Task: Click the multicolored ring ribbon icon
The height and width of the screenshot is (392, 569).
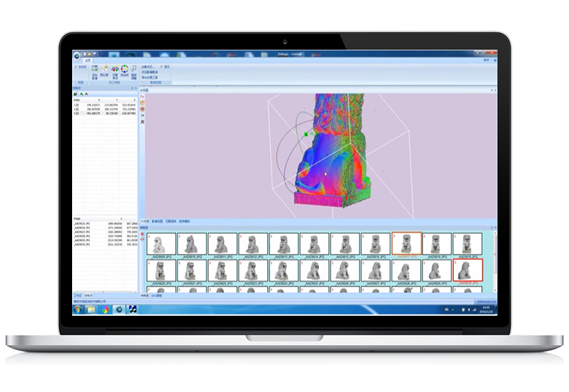Action: pos(124,70)
